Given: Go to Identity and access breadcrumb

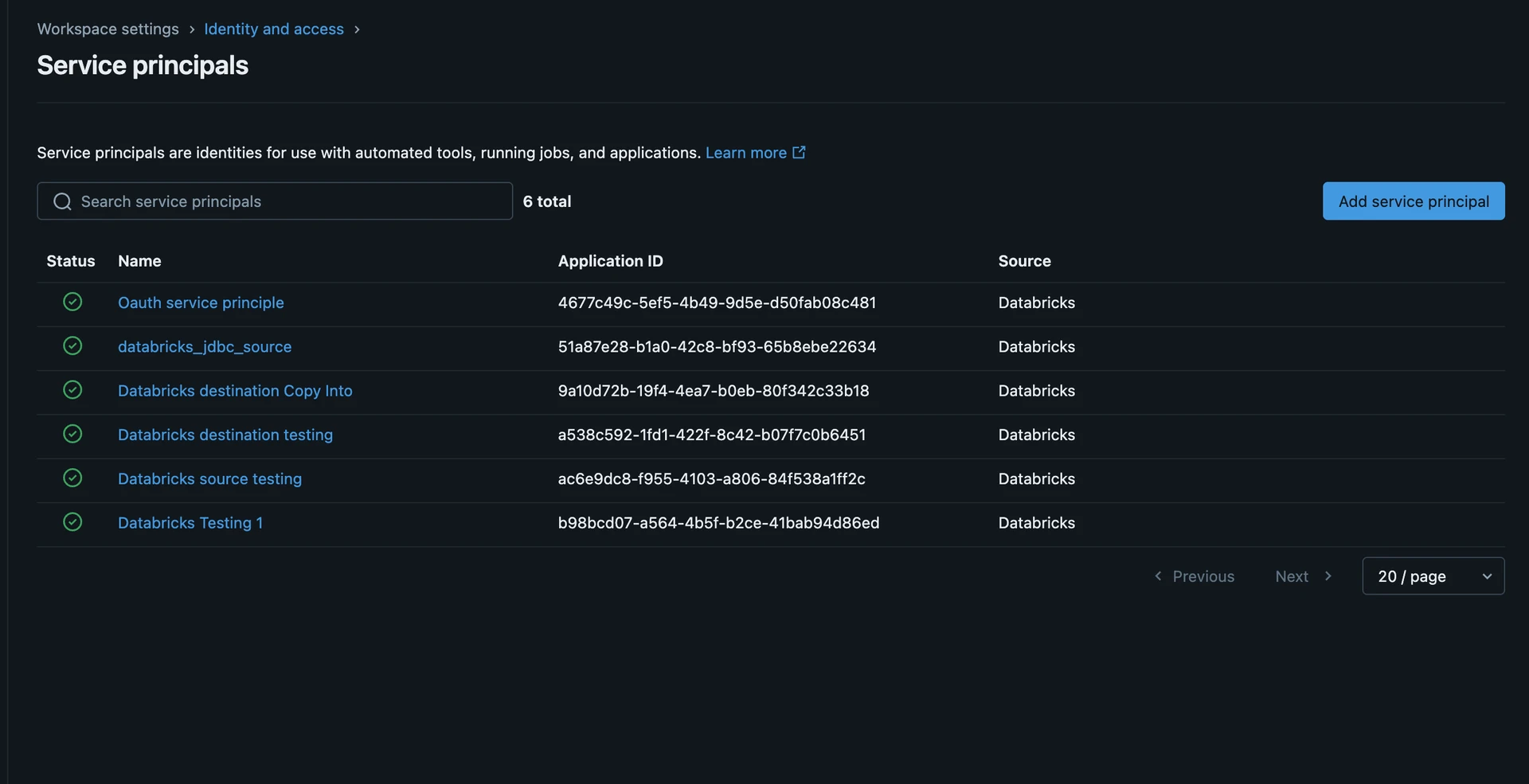Looking at the screenshot, I should coord(274,29).
